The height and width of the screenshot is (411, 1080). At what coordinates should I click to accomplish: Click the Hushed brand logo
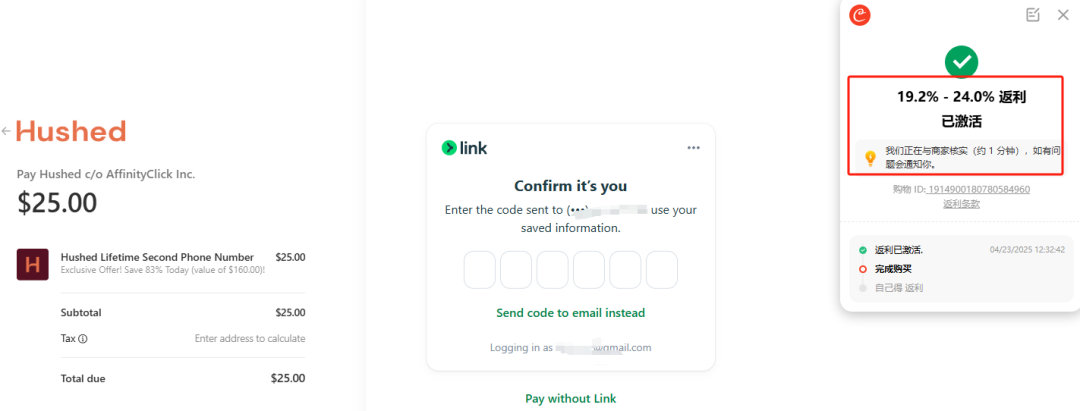(71, 131)
